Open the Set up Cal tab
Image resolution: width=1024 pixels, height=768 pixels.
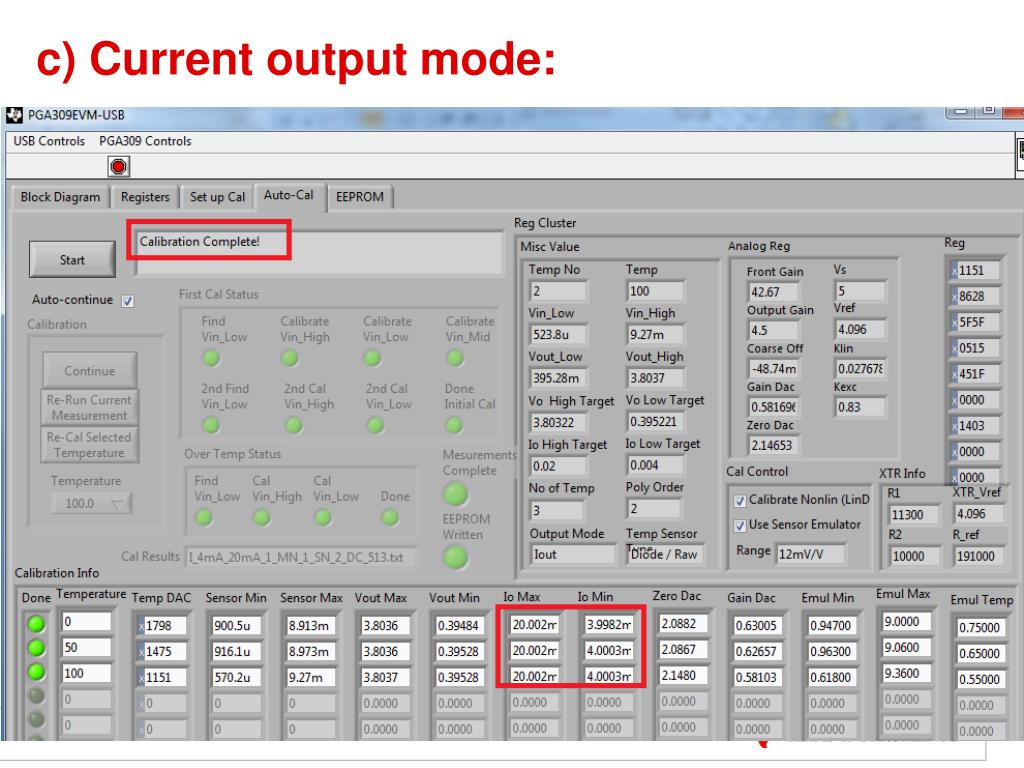click(217, 197)
